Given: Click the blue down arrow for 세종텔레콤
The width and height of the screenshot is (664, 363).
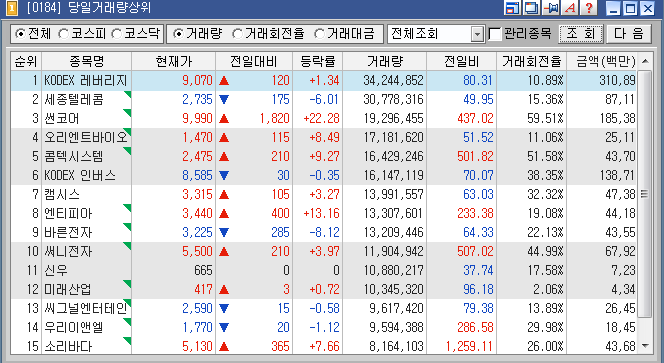Looking at the screenshot, I should click(x=224, y=100).
